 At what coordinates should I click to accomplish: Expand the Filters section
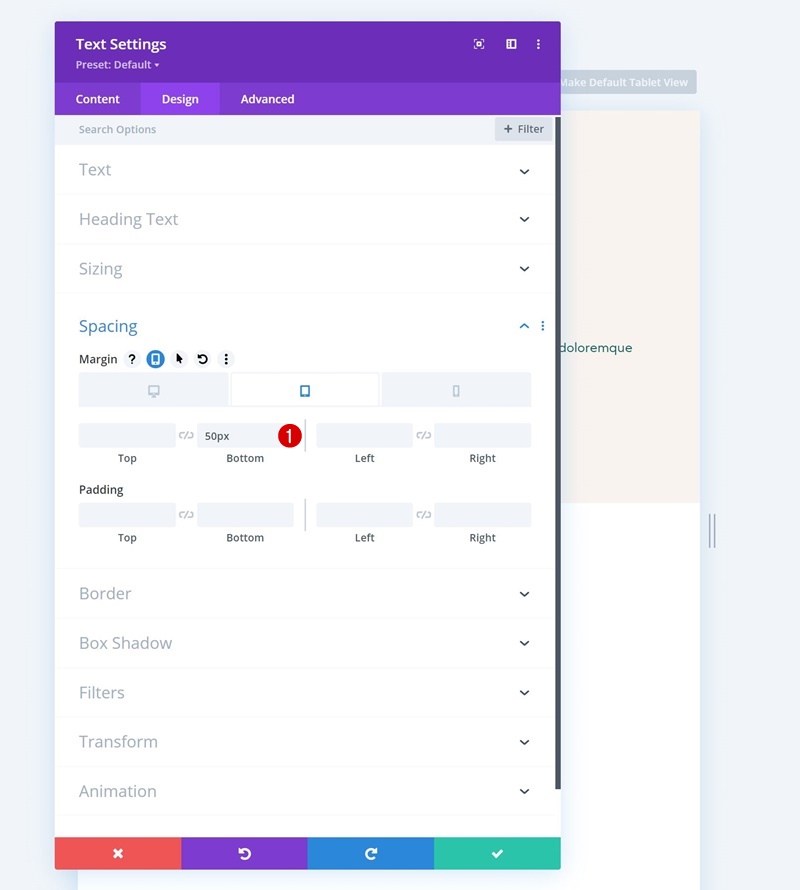304,692
